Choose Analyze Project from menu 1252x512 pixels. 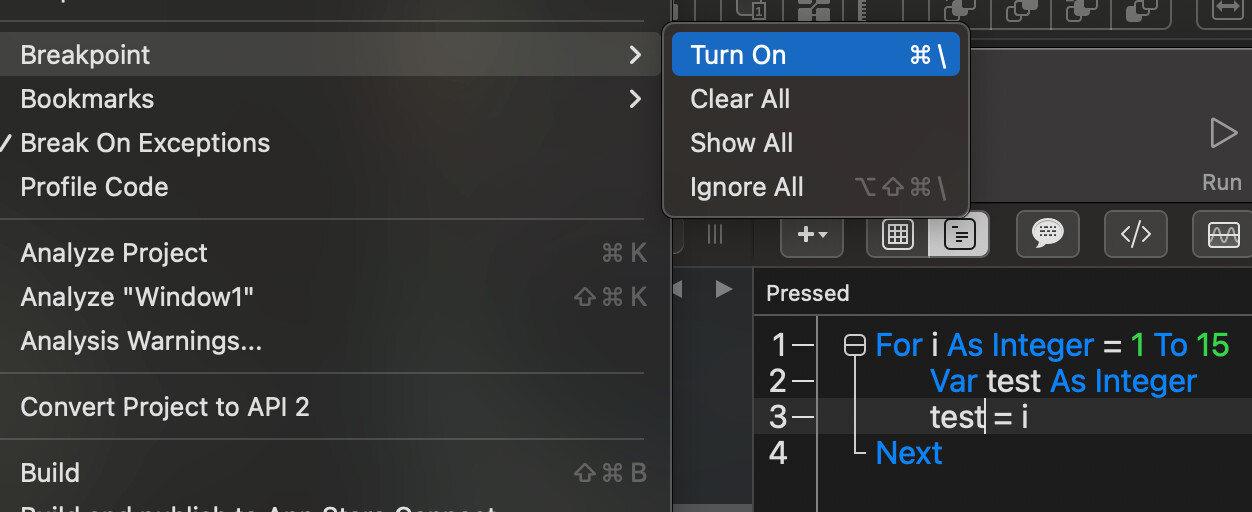[114, 253]
